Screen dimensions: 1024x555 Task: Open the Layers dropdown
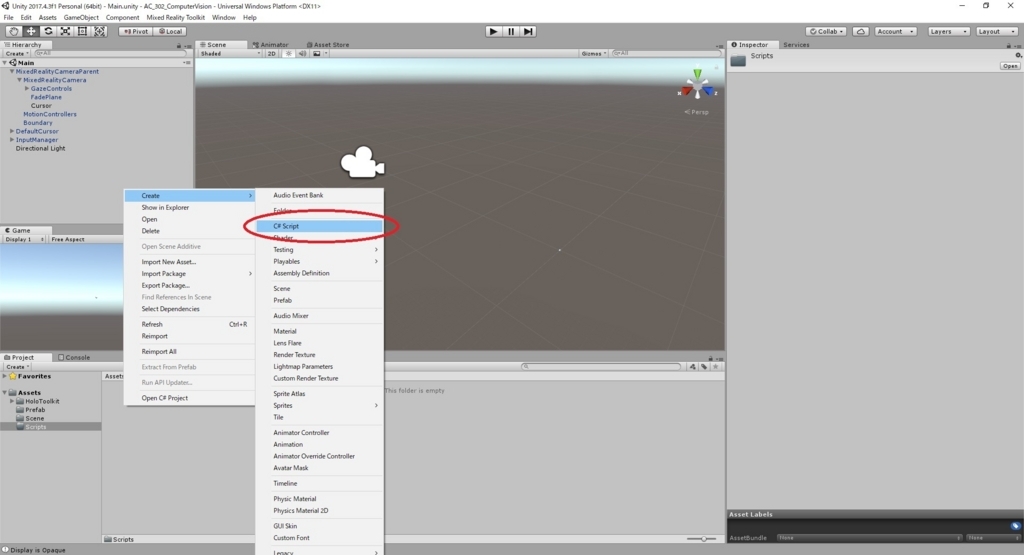click(948, 31)
